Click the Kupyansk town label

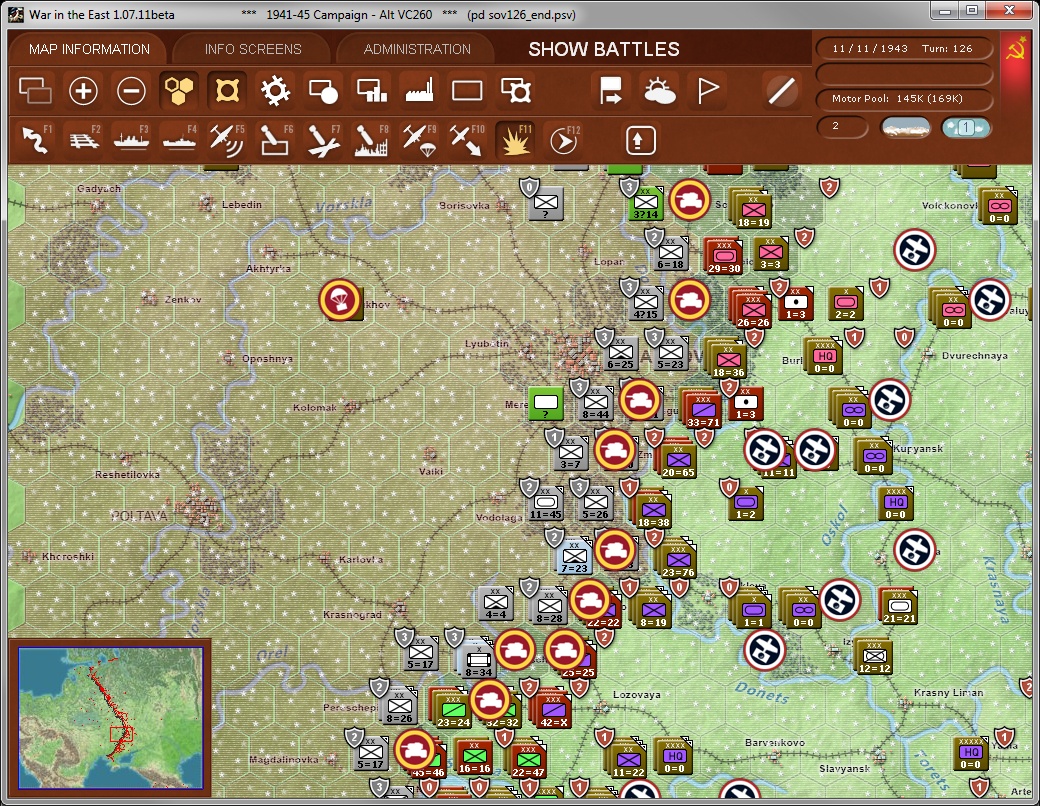pyautogui.click(x=918, y=448)
